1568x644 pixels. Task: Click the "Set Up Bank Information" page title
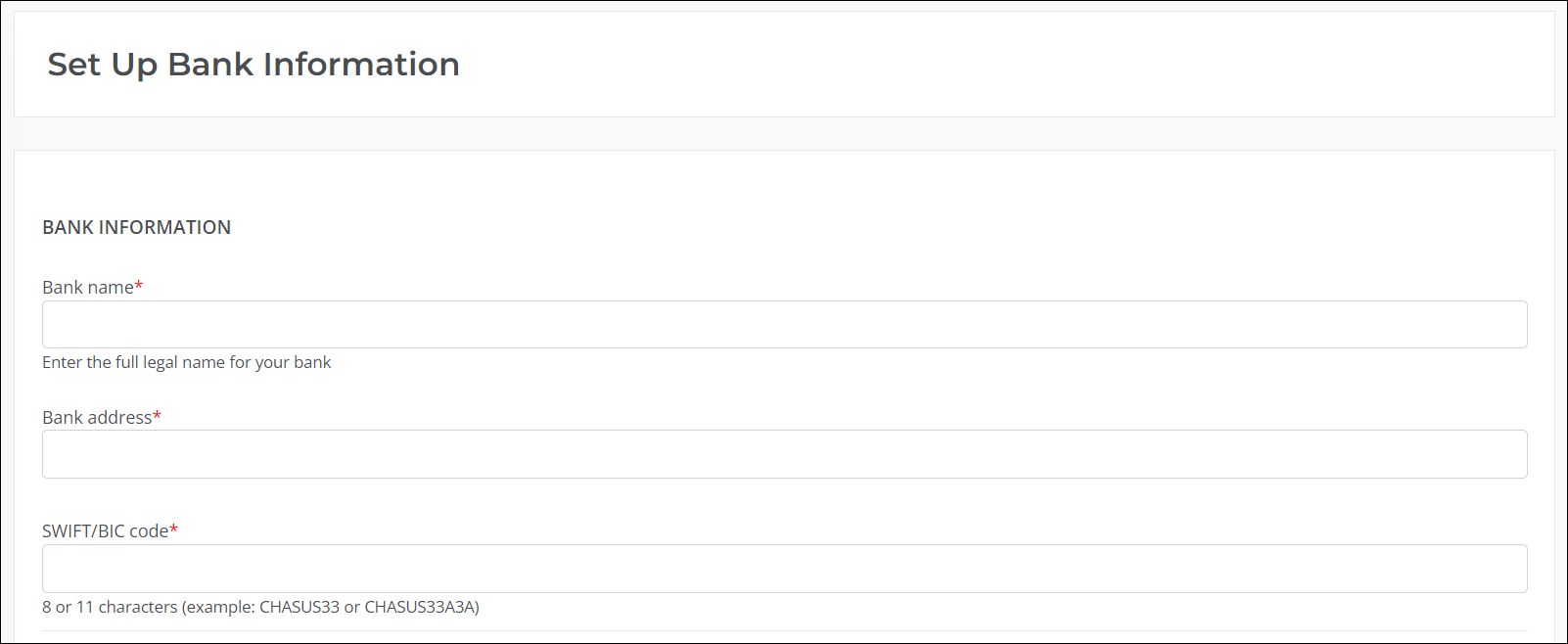pyautogui.click(x=254, y=65)
